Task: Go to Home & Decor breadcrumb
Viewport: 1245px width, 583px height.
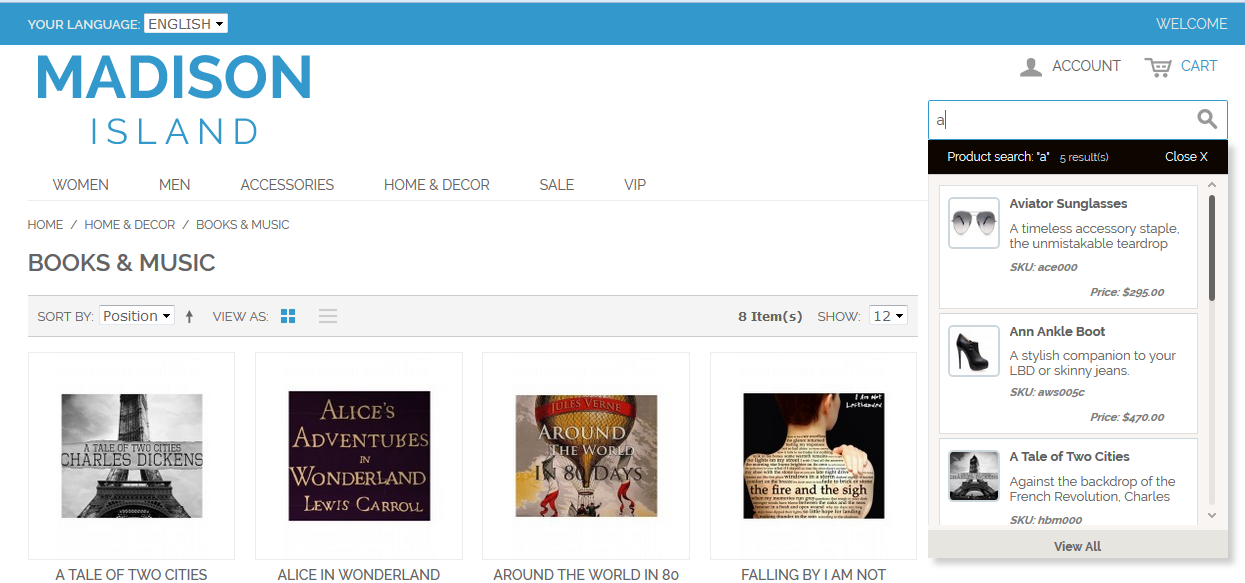Action: (x=130, y=225)
